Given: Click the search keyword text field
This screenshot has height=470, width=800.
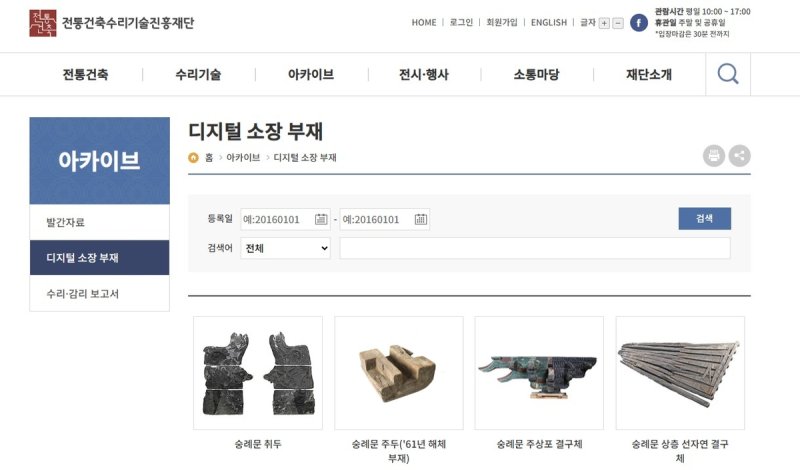Looking at the screenshot, I should pyautogui.click(x=535, y=249).
